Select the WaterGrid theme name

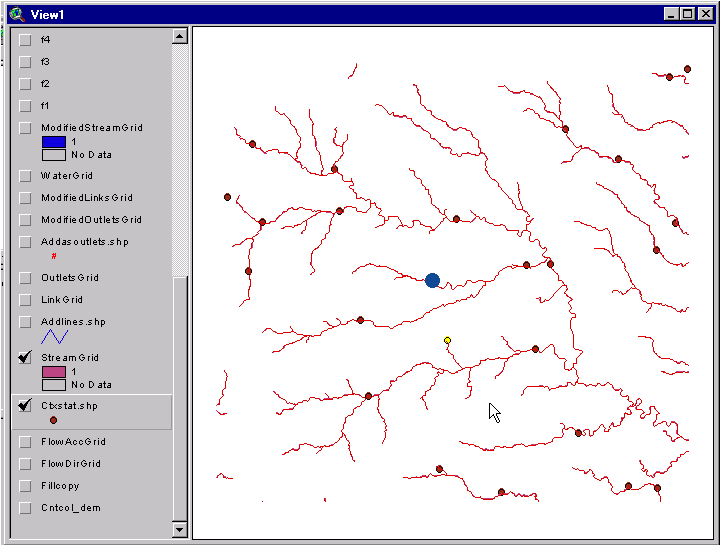coord(66,176)
